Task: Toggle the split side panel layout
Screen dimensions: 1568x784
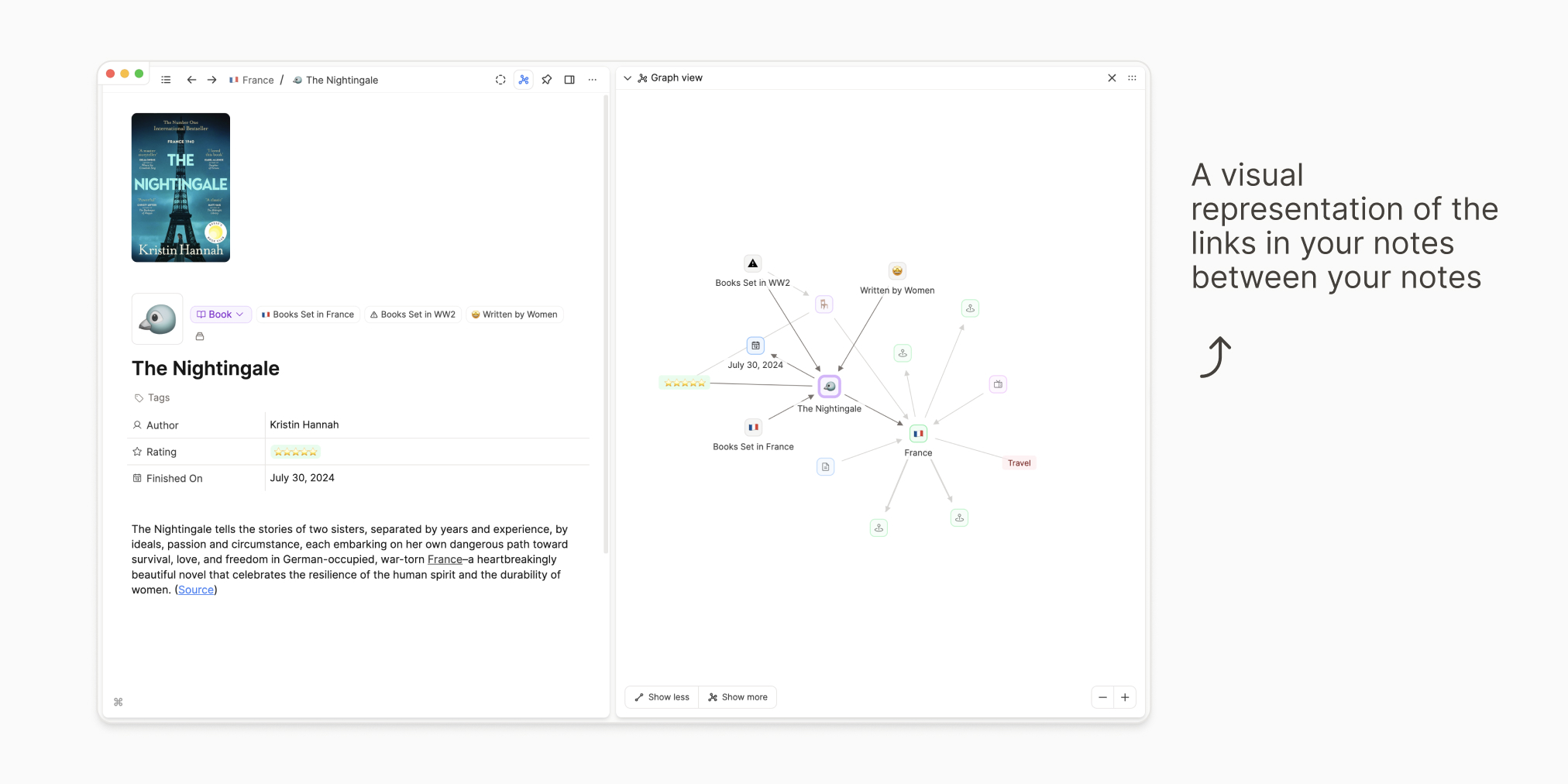Action: pyautogui.click(x=569, y=80)
